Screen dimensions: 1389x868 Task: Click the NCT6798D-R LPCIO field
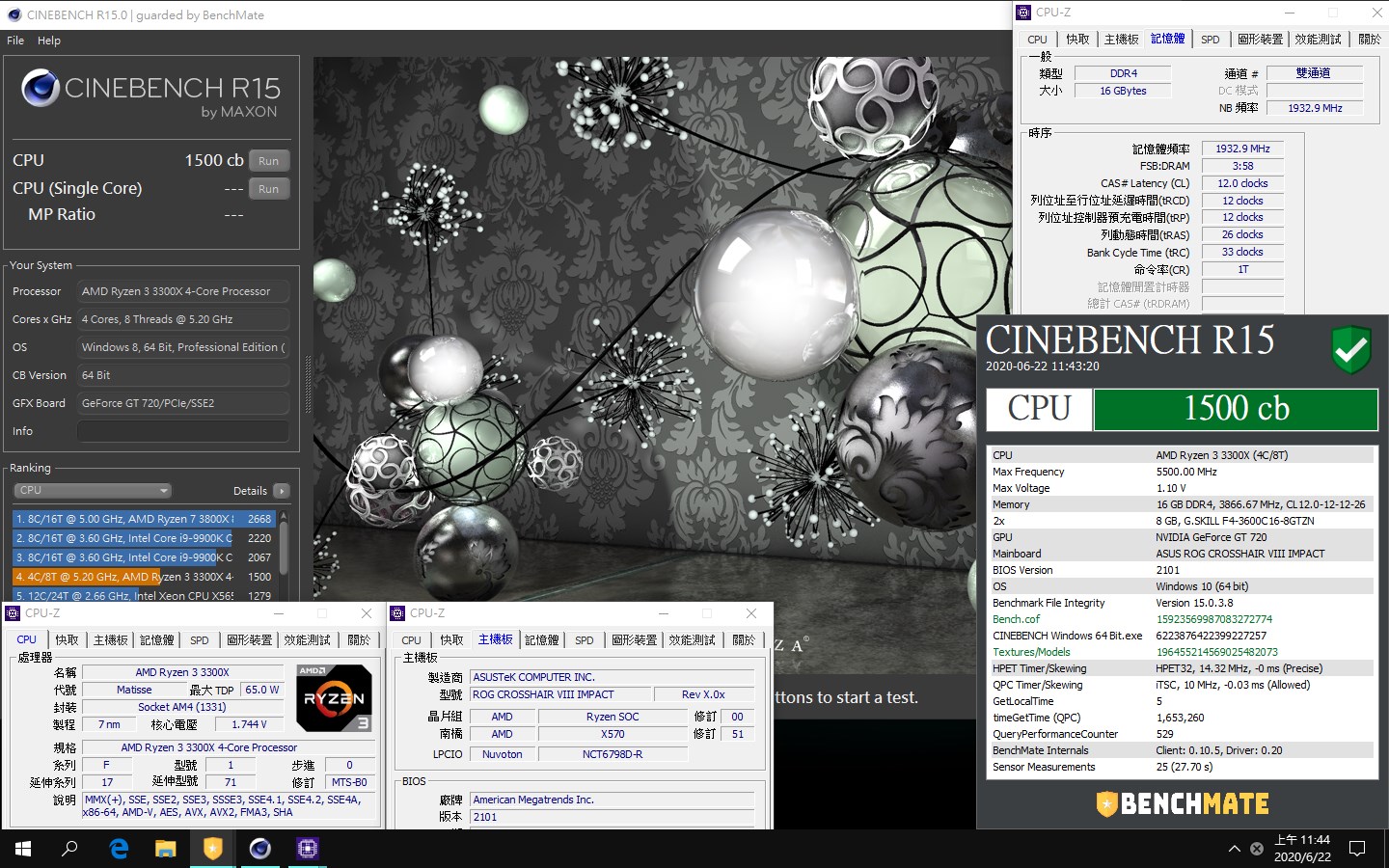(x=613, y=754)
